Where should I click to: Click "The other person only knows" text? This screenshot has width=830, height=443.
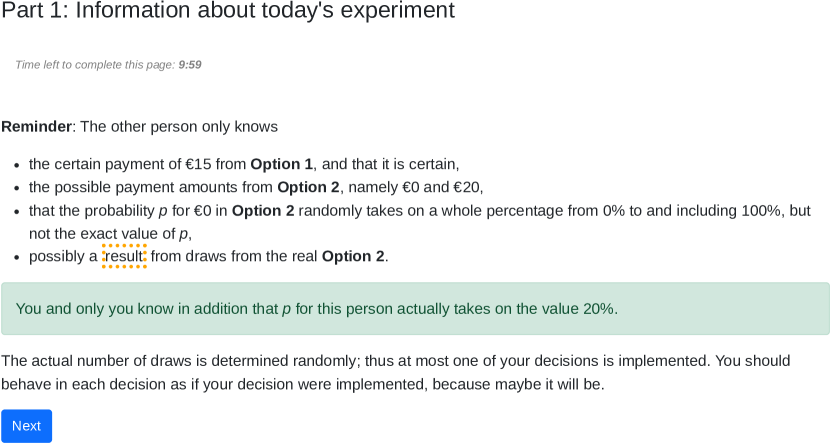tap(179, 126)
